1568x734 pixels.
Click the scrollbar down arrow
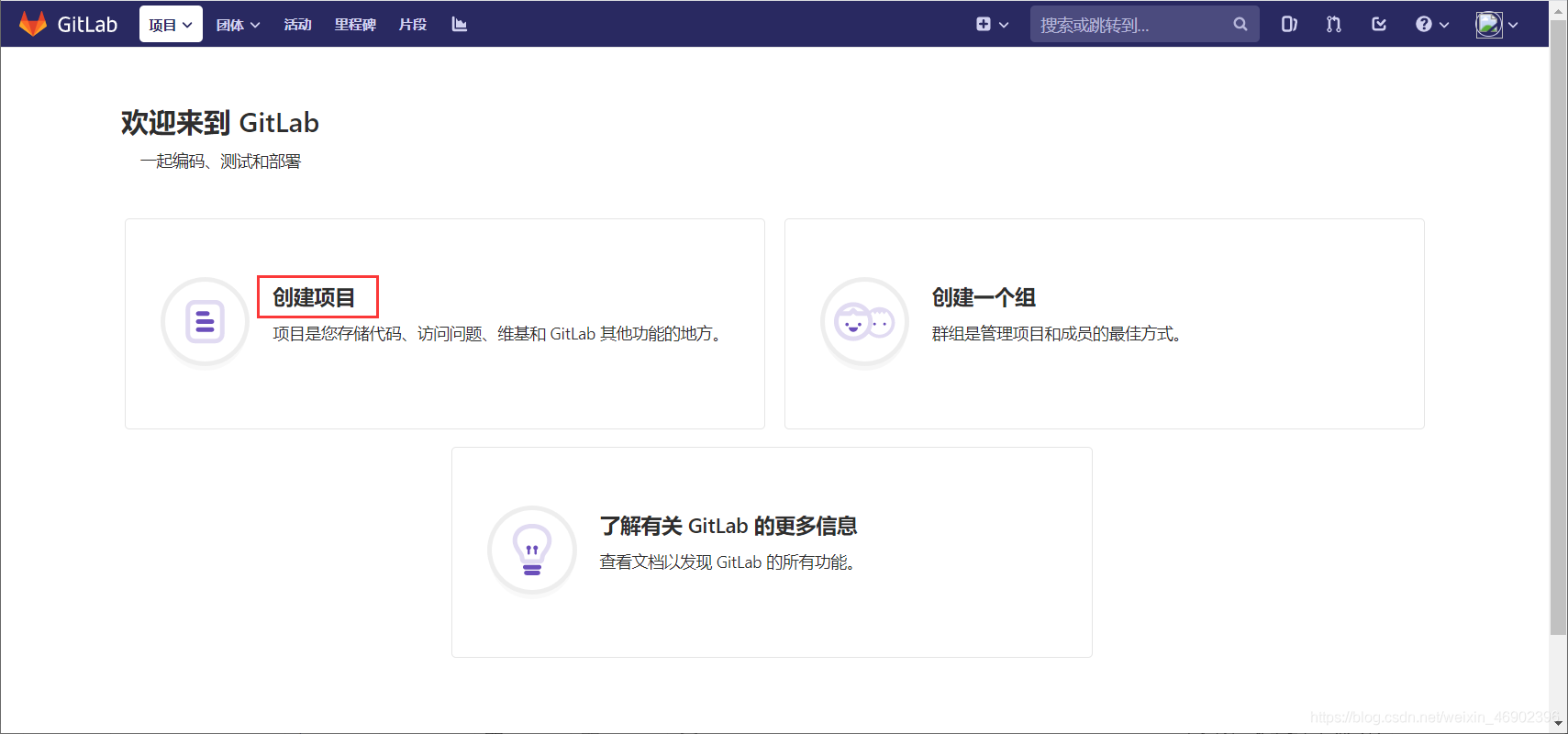(1558, 724)
